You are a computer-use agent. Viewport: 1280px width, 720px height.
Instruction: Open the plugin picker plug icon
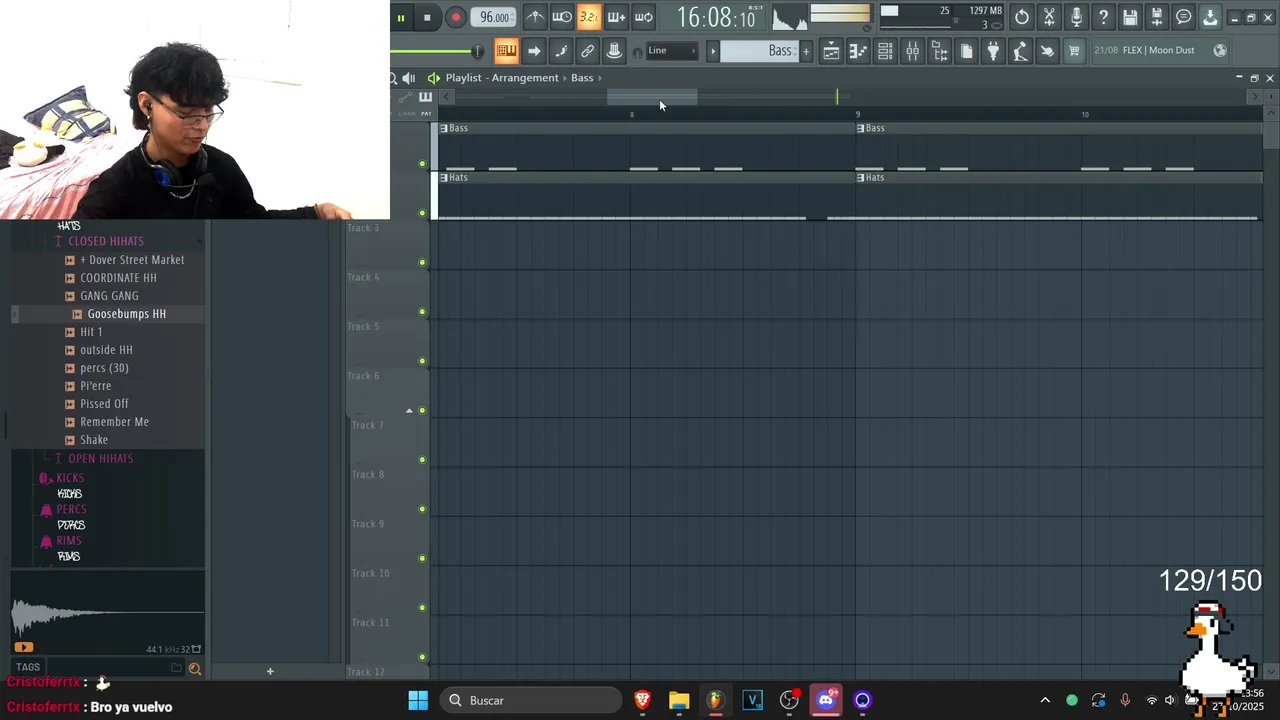click(x=993, y=51)
